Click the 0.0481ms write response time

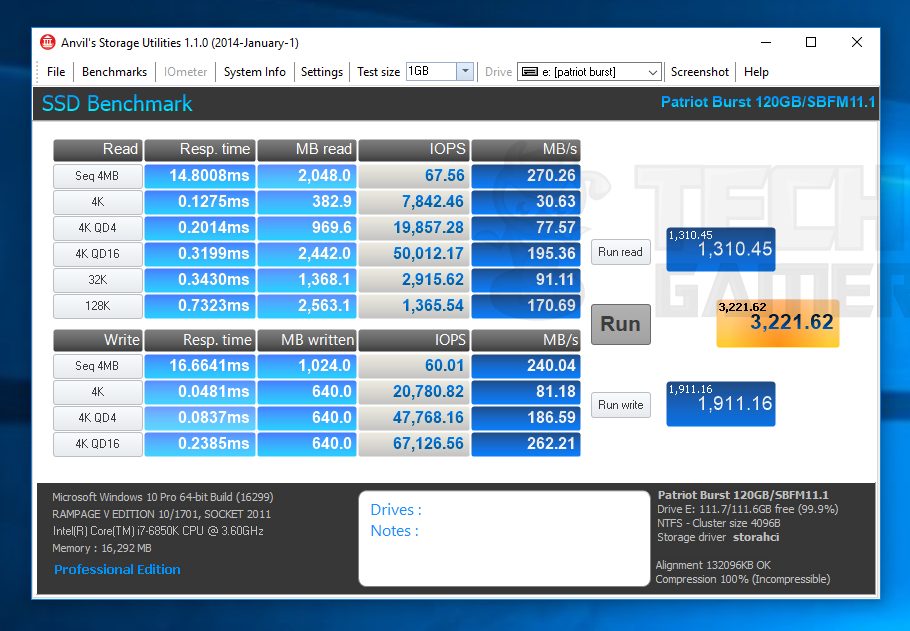tap(200, 392)
